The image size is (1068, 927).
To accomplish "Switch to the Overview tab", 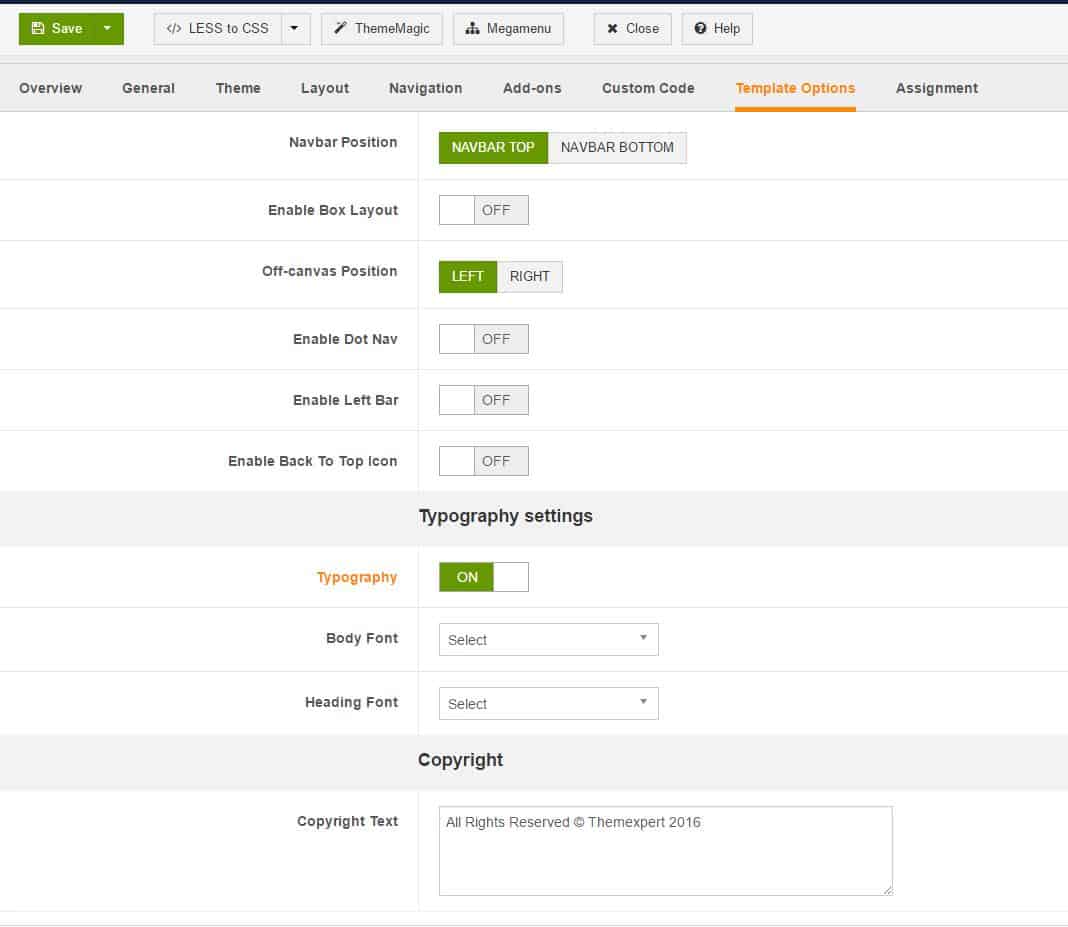I will [50, 89].
